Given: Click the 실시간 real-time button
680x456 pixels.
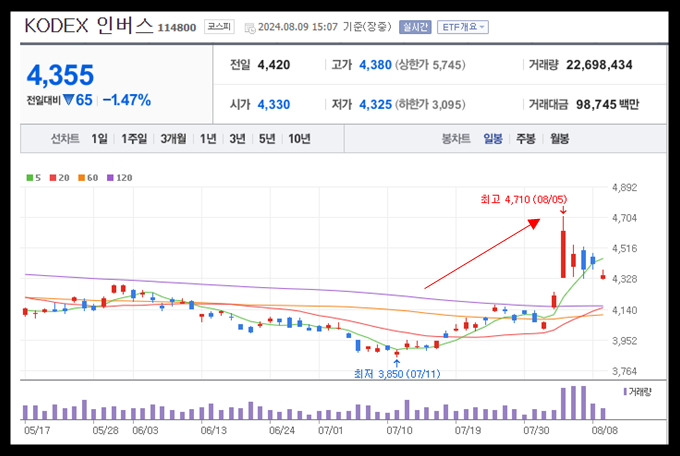Looking at the screenshot, I should pos(415,27).
